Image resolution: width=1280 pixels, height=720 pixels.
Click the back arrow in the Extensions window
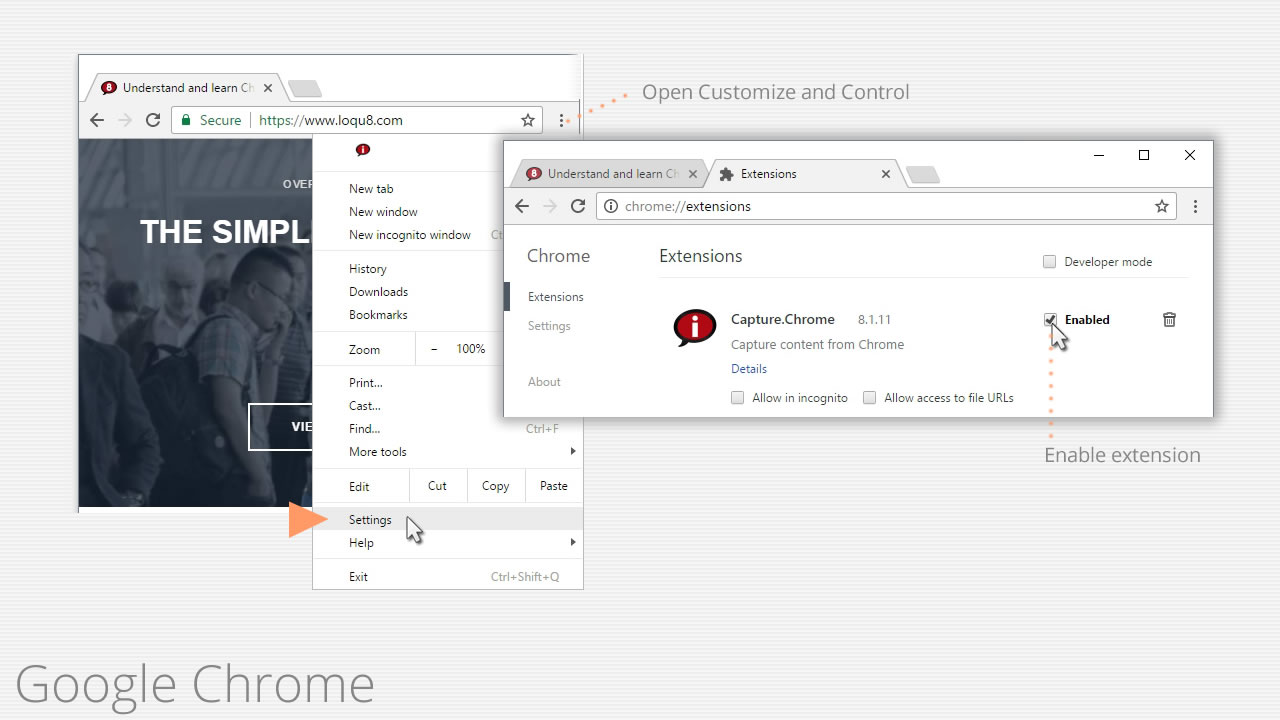[522, 206]
